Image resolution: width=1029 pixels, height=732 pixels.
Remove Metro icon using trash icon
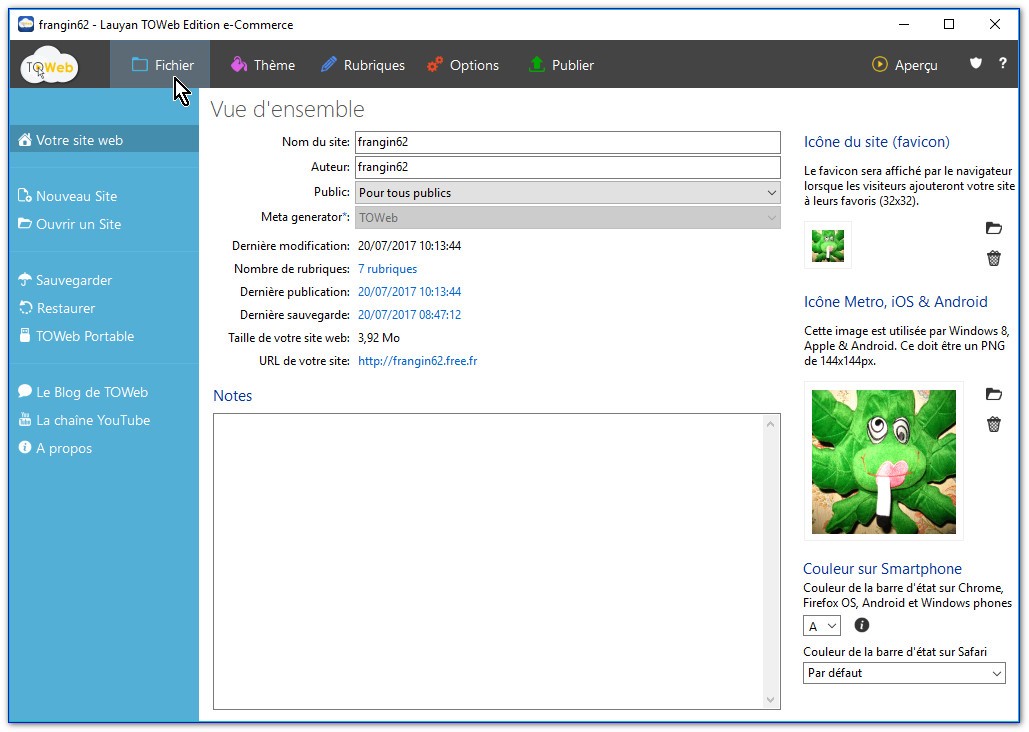(993, 425)
